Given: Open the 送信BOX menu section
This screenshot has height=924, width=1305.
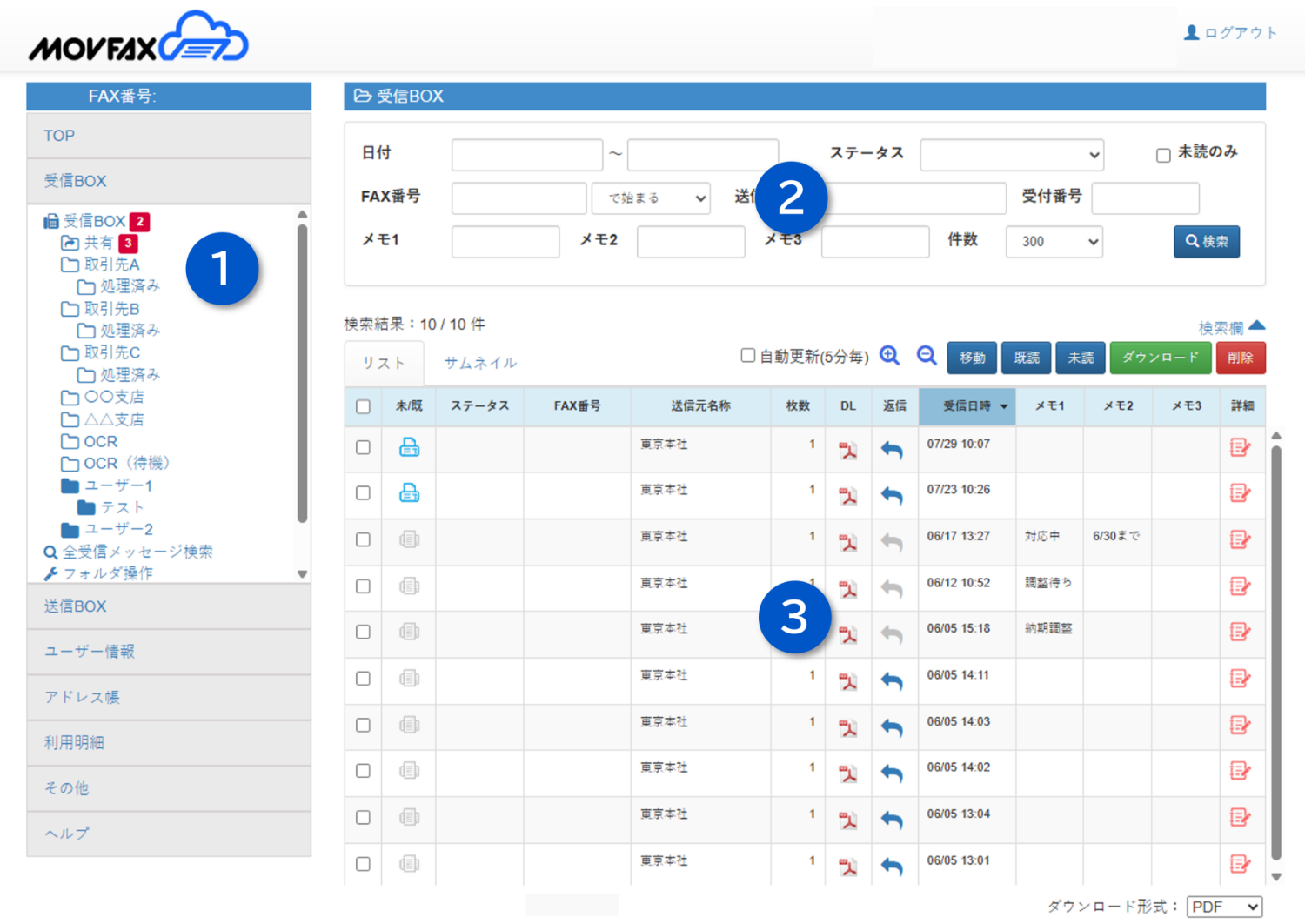Looking at the screenshot, I should click(169, 606).
